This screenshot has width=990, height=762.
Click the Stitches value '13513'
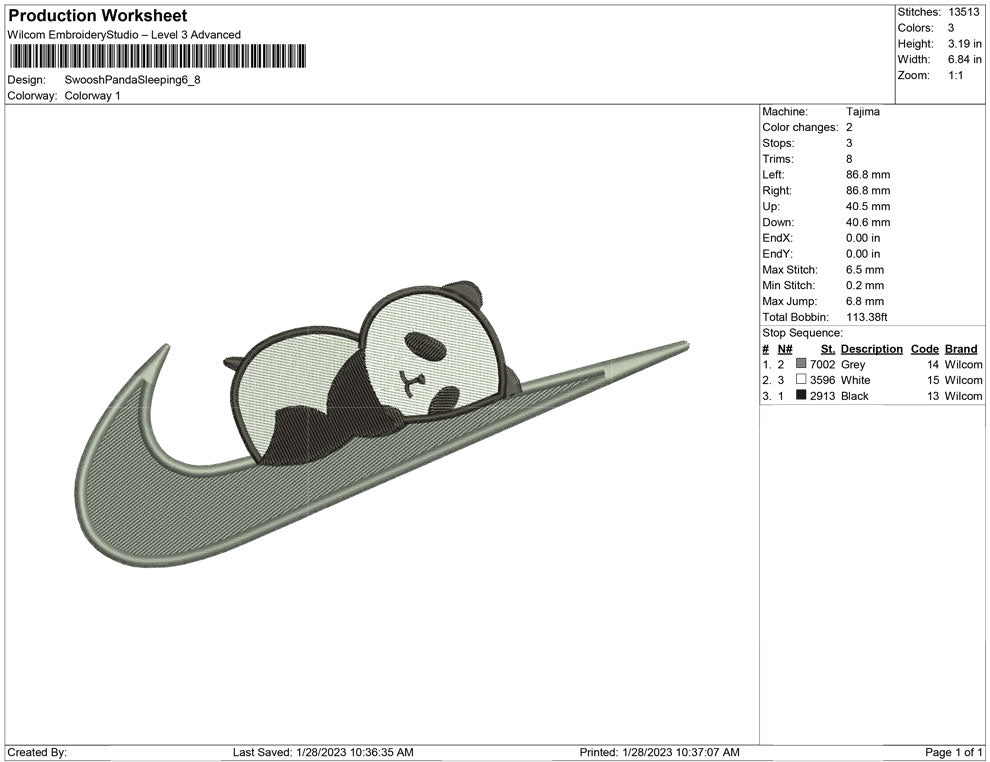(963, 12)
